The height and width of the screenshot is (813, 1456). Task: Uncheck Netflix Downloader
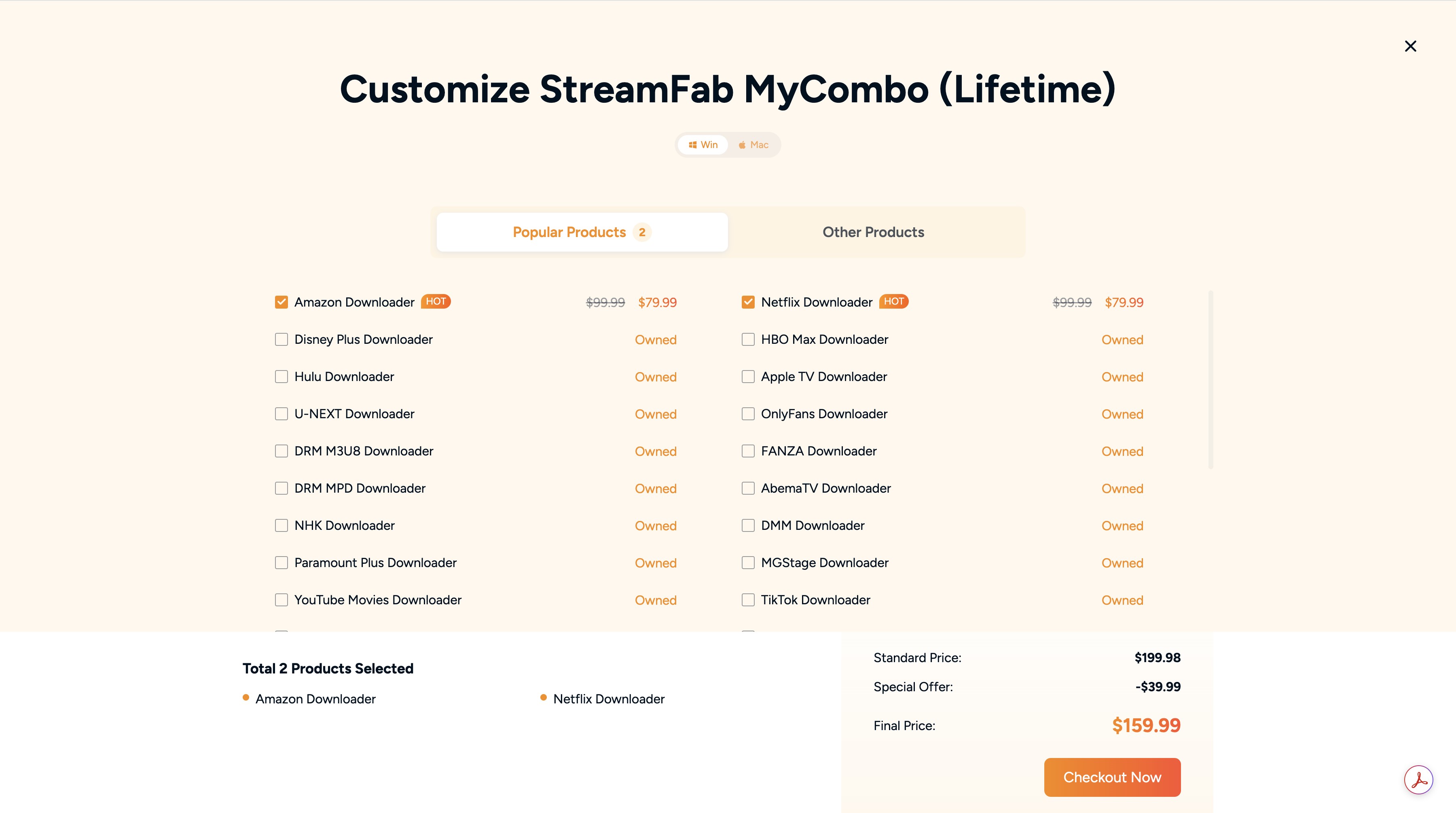(x=747, y=302)
